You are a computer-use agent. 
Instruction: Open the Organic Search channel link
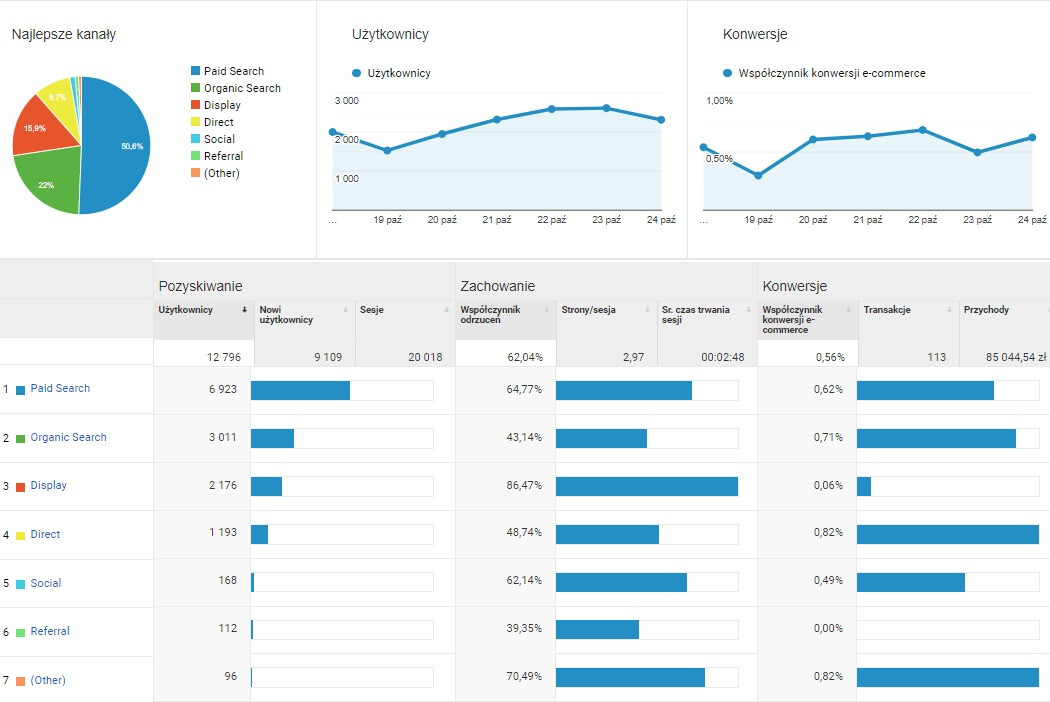(68, 437)
